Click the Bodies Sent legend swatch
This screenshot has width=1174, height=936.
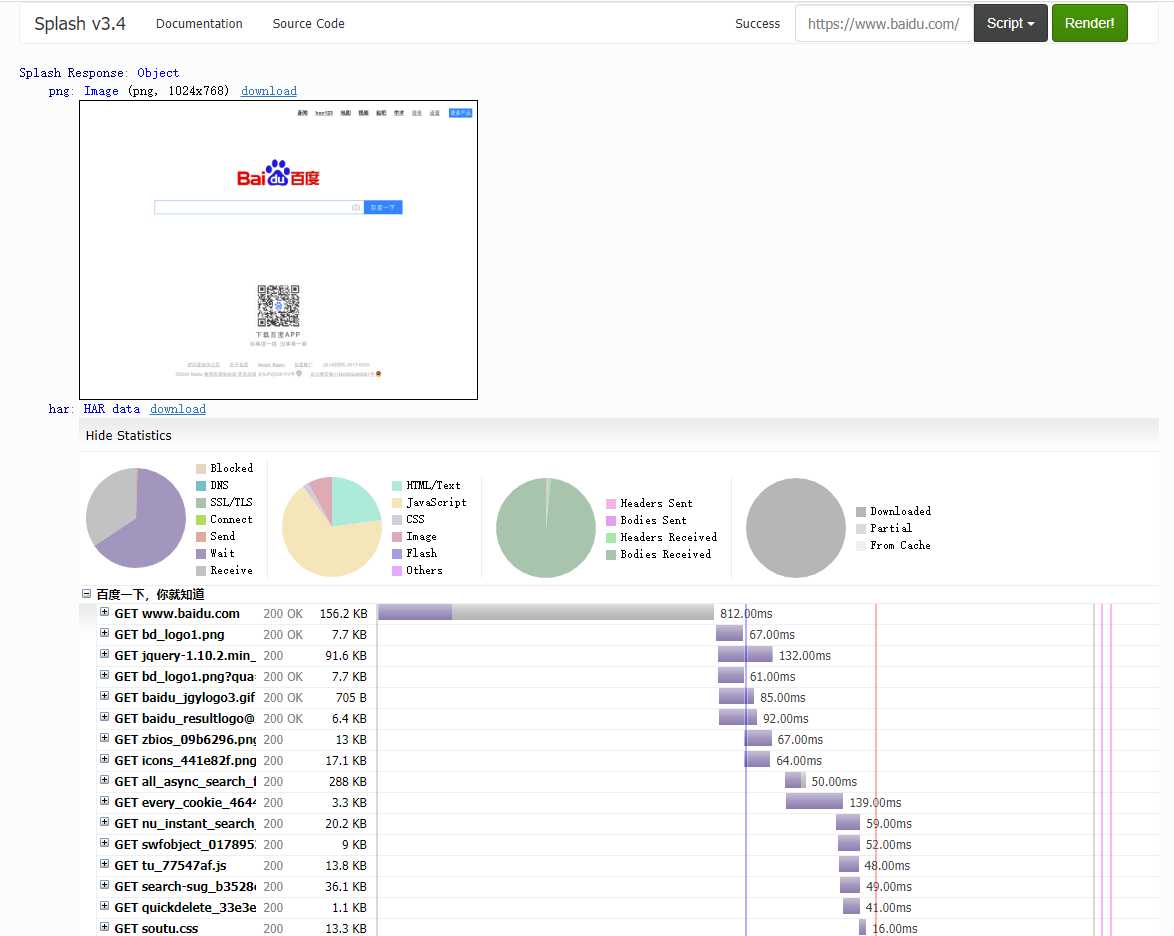point(611,520)
